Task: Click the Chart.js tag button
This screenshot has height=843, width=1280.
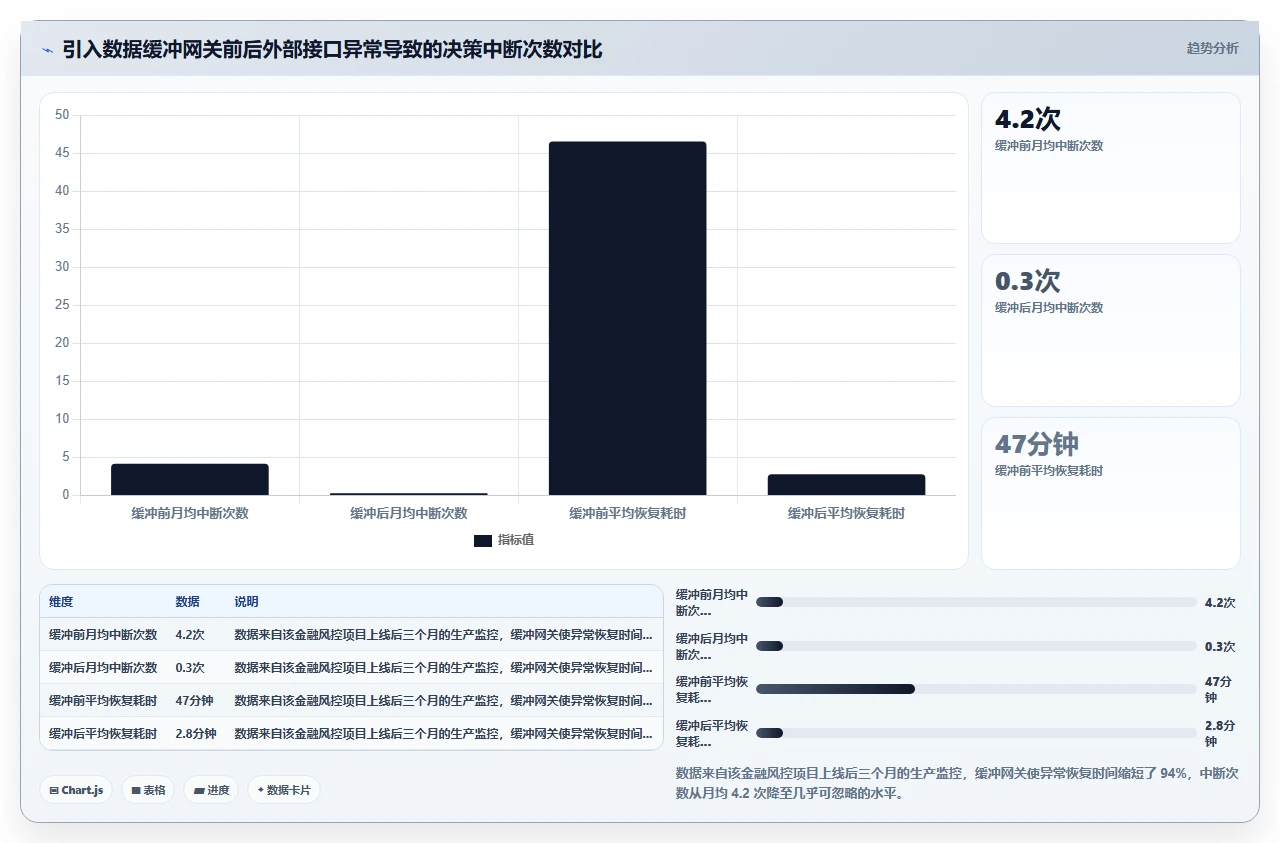Action: tap(77, 790)
